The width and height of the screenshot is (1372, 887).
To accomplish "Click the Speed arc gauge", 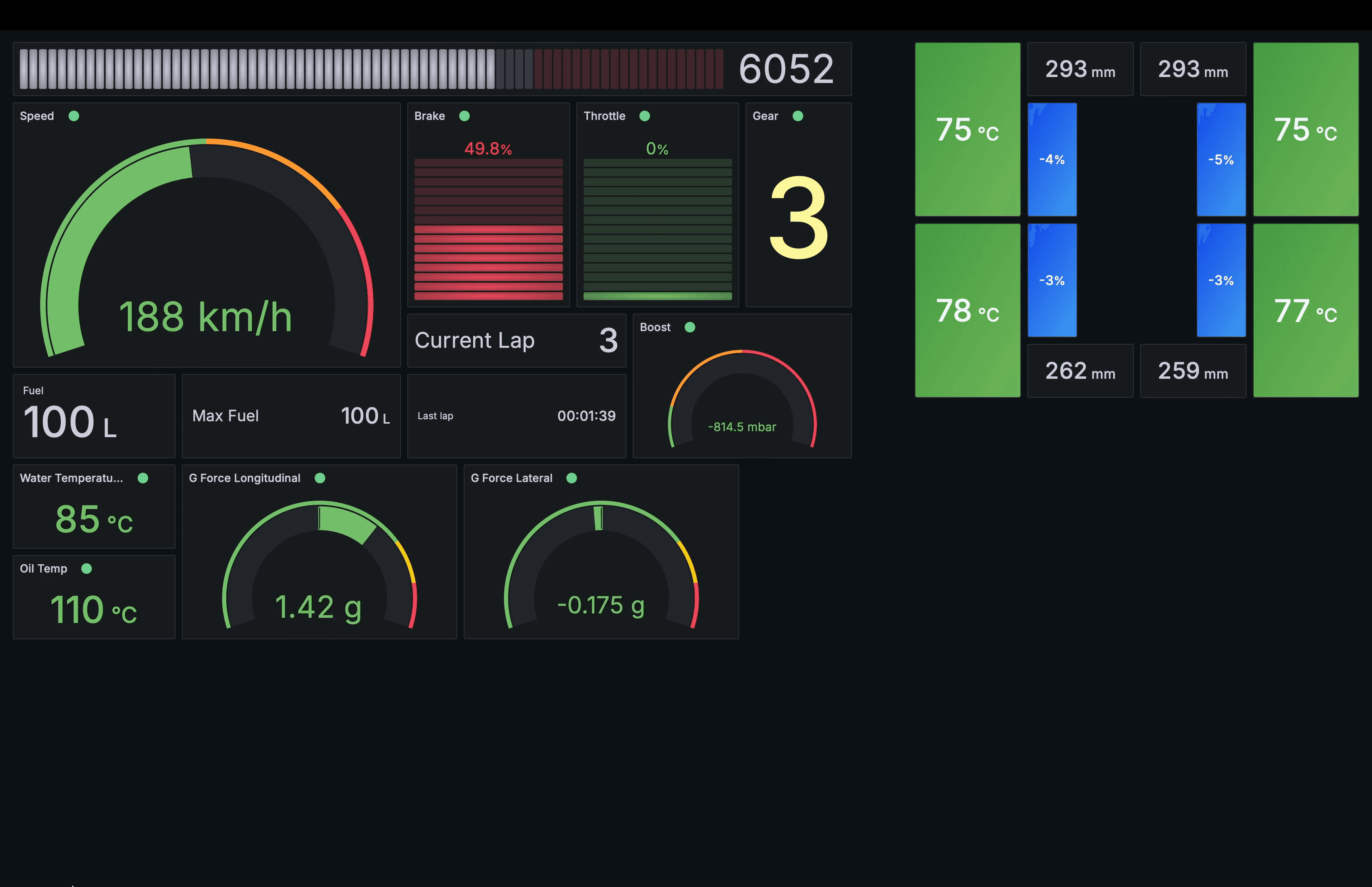I will 206,248.
